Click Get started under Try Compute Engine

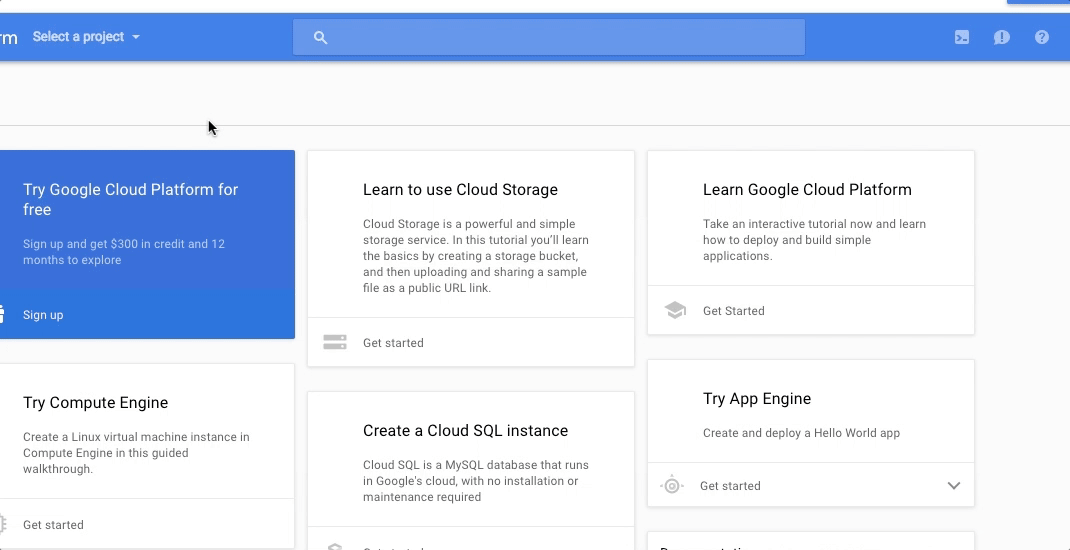tap(53, 525)
